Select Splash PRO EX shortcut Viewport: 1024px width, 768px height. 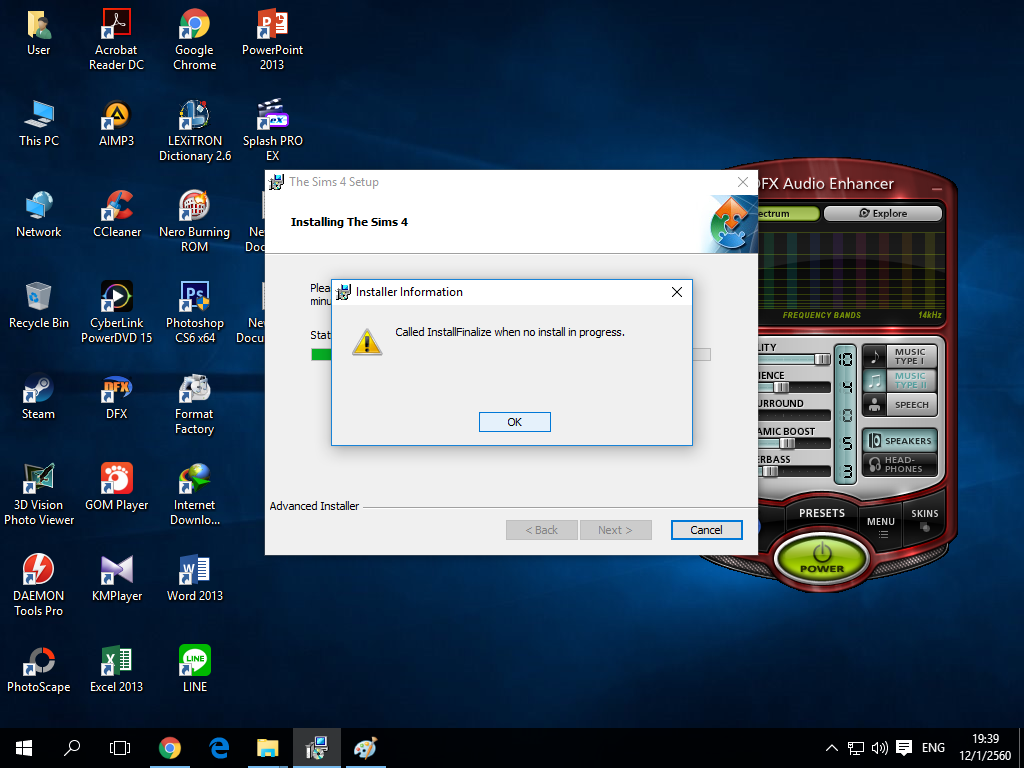tap(272, 131)
